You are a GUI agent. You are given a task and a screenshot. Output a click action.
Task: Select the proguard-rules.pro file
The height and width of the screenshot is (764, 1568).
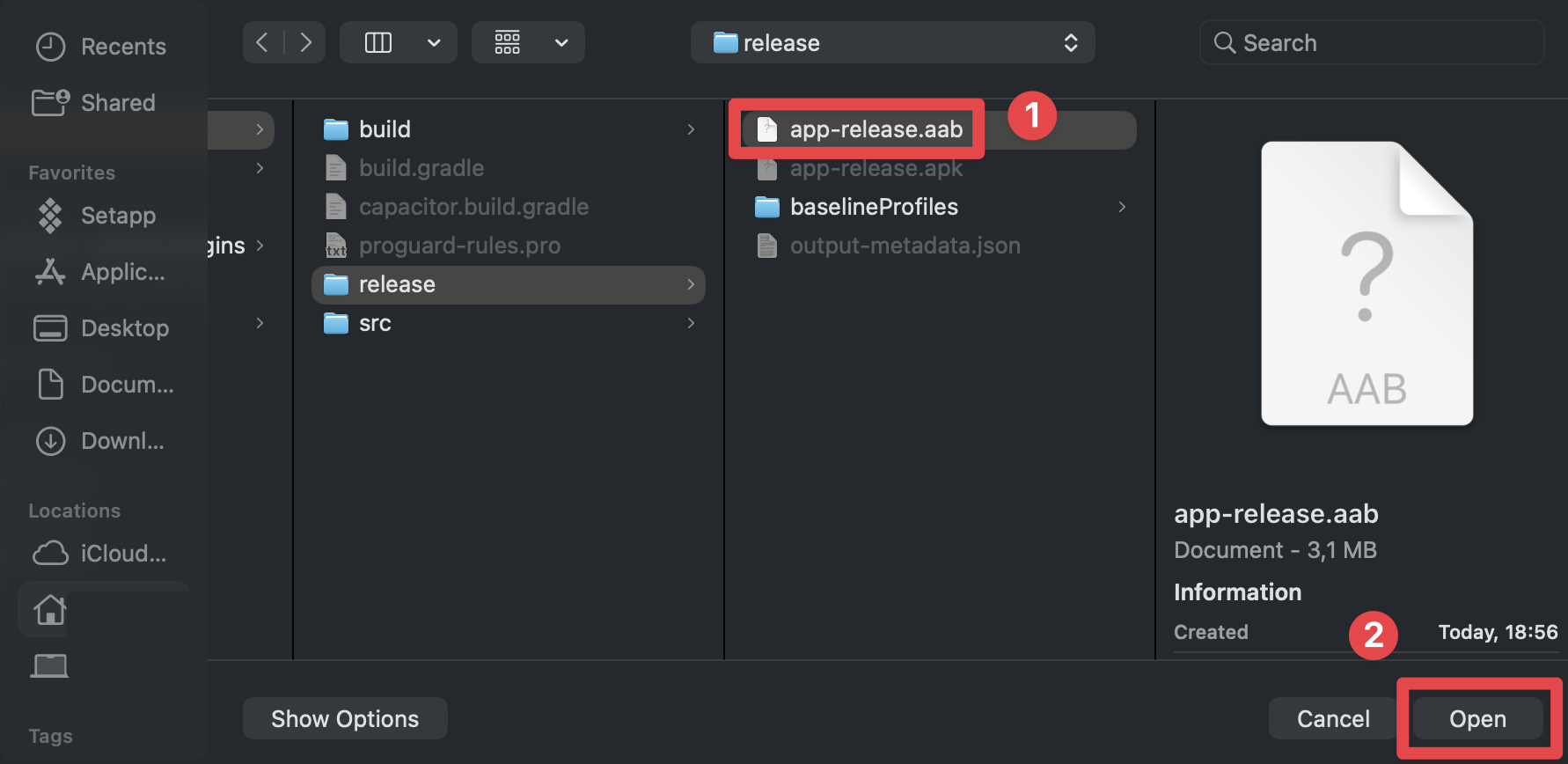pyautogui.click(x=508, y=246)
